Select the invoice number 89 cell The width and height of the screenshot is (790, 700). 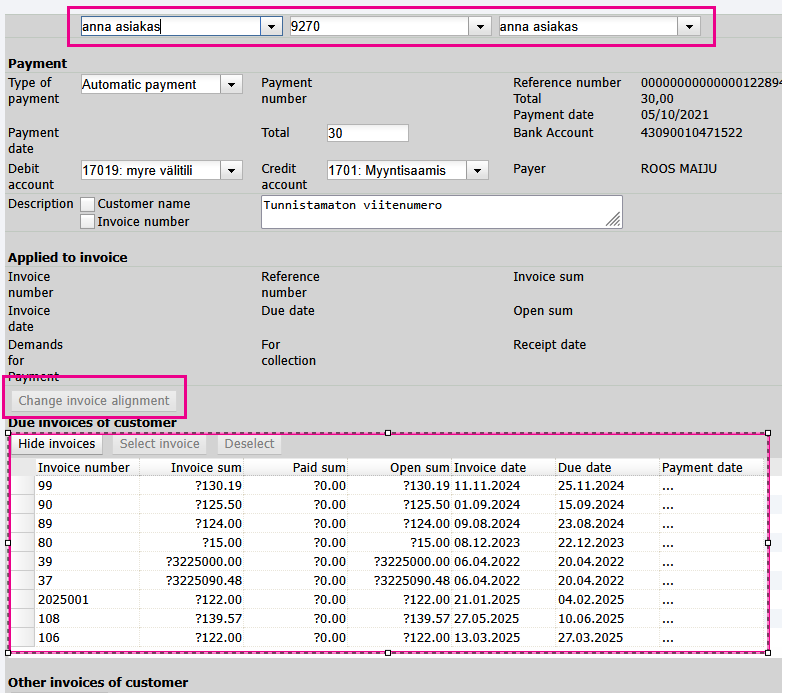coord(87,524)
